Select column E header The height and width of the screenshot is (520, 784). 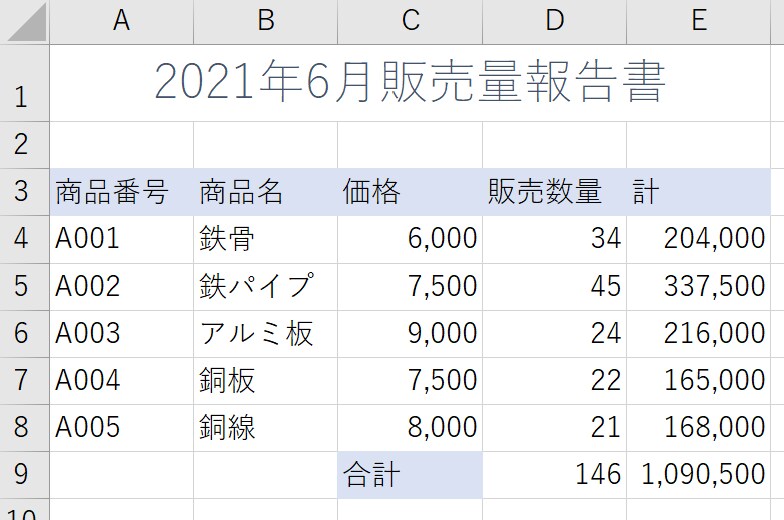pyautogui.click(x=698, y=22)
